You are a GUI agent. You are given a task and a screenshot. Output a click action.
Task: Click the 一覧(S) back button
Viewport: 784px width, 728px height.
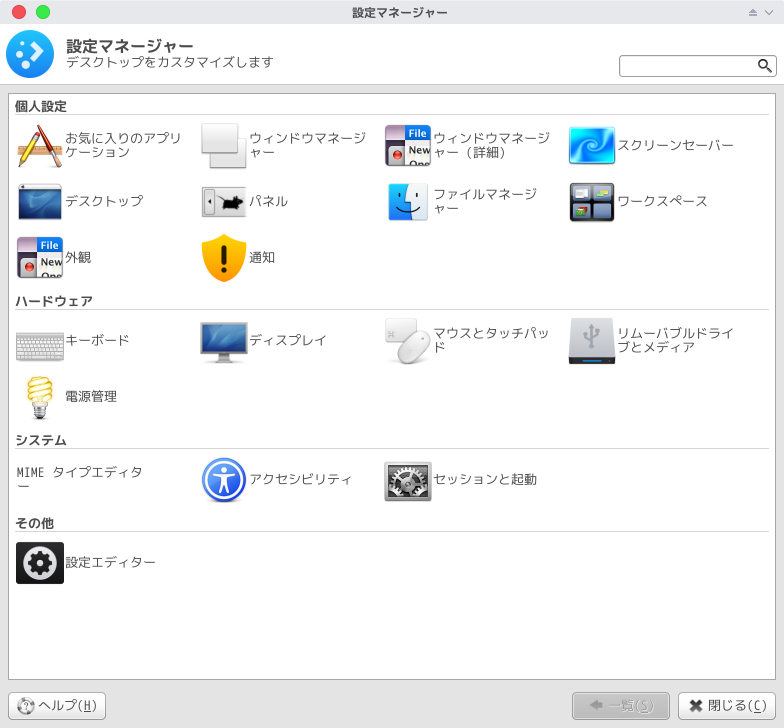coord(620,706)
